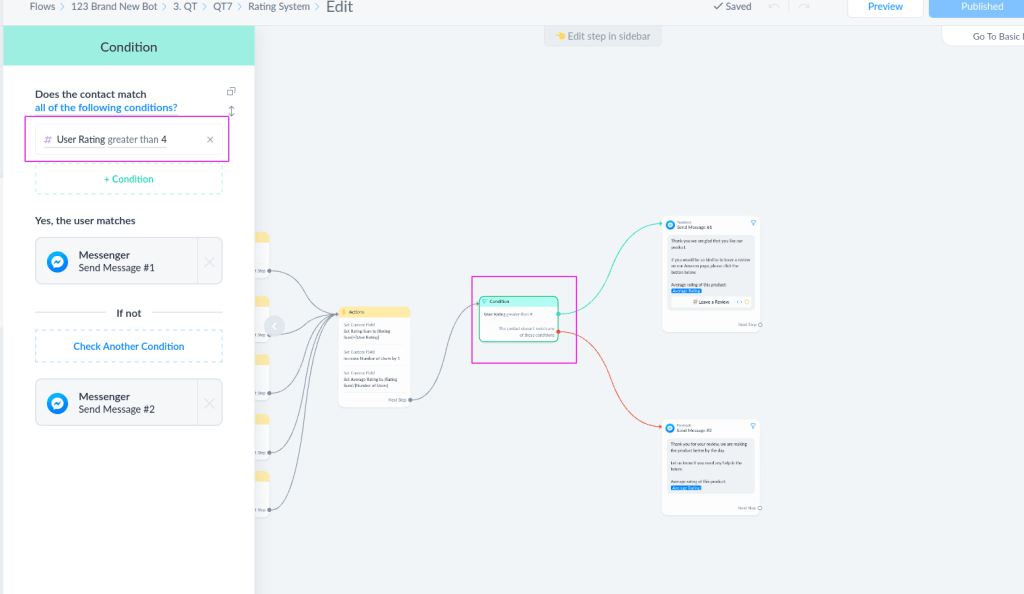Select 'Increase Number of Users by 1' action
Screen dimensions: 1024x594
pyautogui.click(x=372, y=355)
